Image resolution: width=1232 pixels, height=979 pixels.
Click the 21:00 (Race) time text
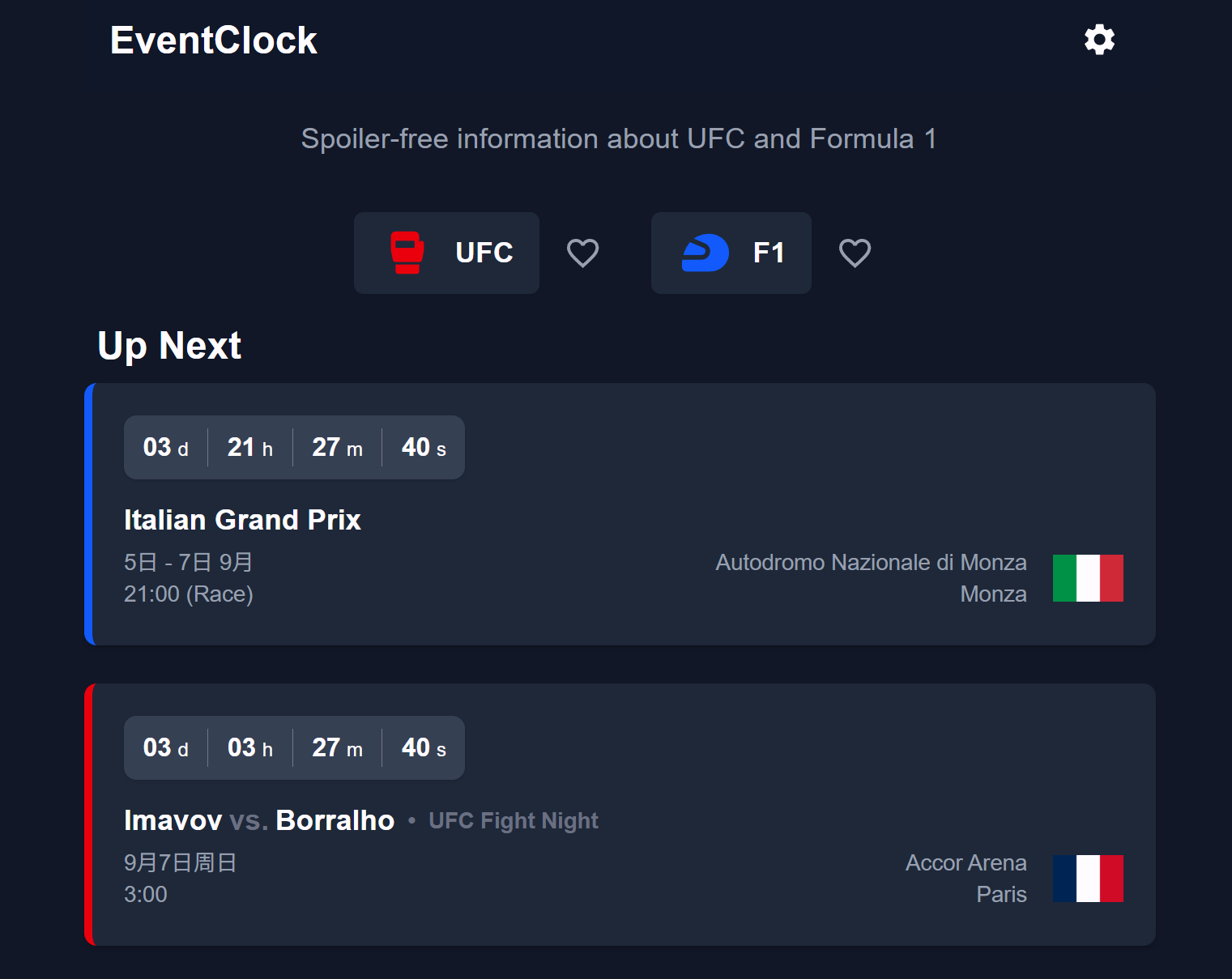pos(189,594)
